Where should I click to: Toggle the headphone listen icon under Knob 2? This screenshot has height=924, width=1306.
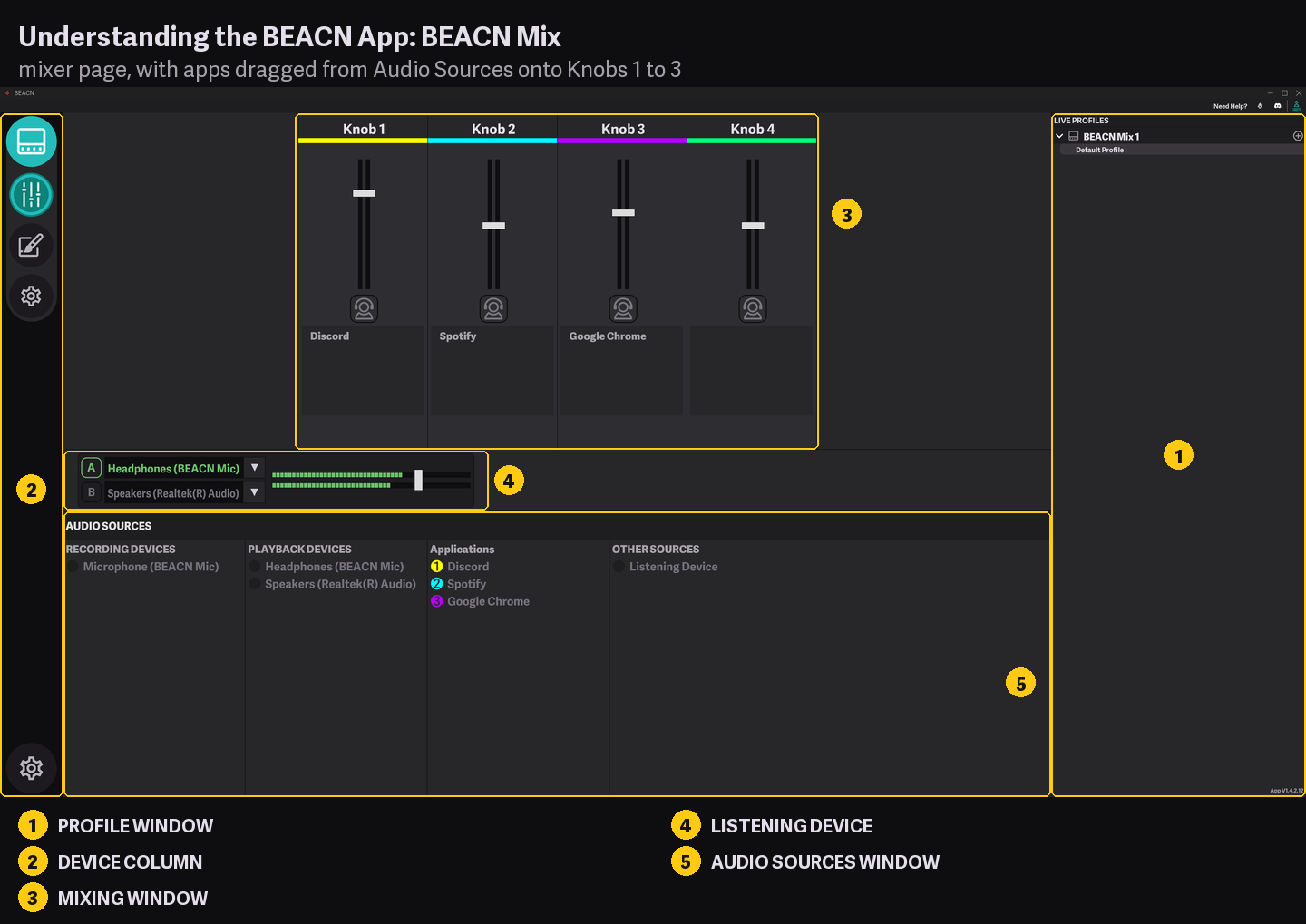pos(494,308)
